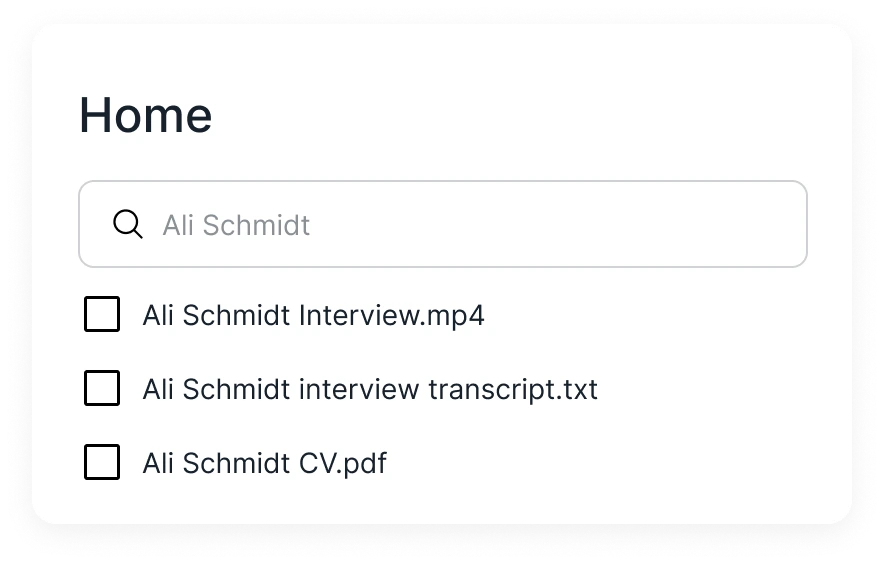
Task: Click the word Ali in the transcript row
Action: (158, 389)
